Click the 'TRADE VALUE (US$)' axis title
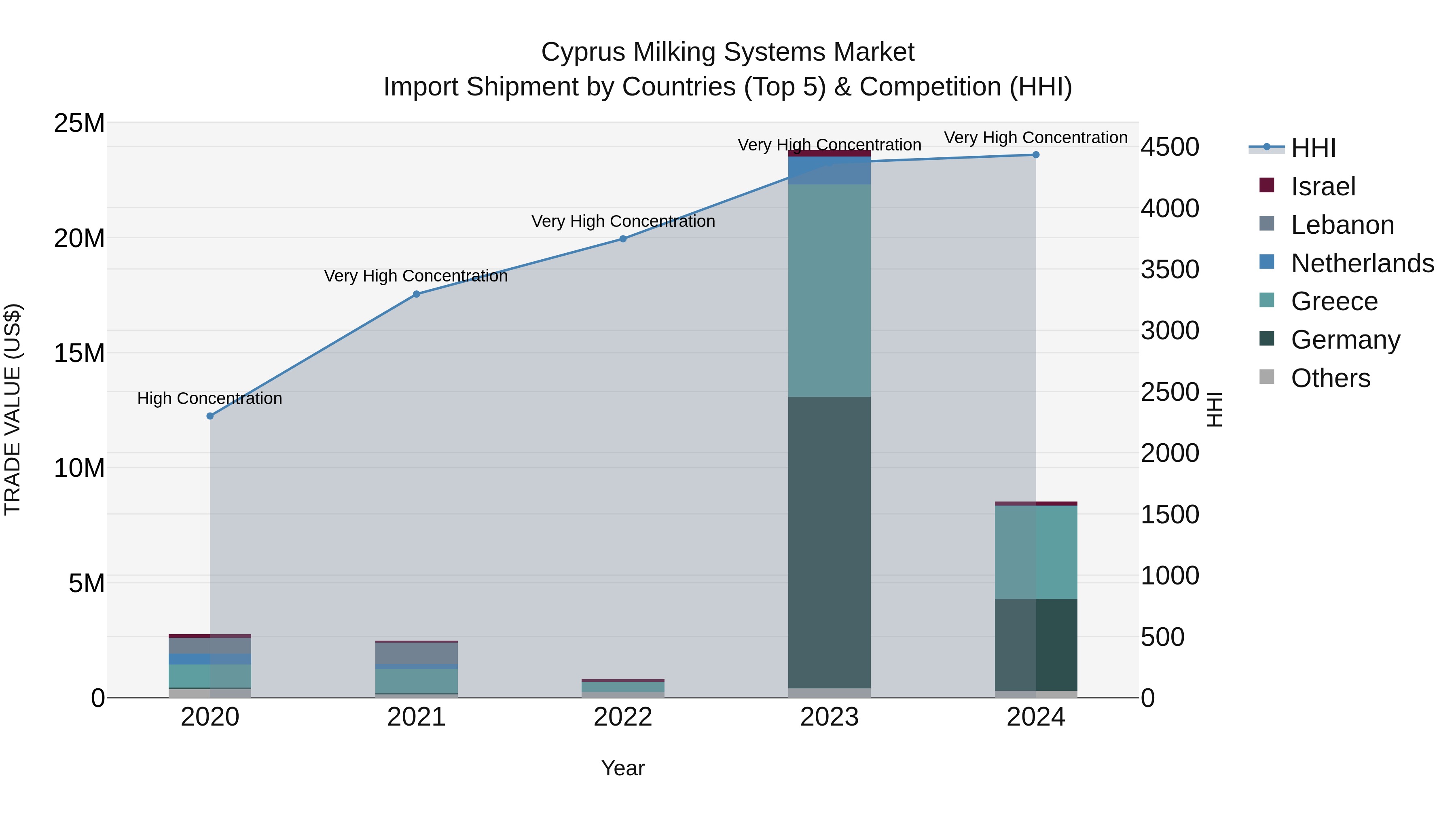 (x=13, y=410)
